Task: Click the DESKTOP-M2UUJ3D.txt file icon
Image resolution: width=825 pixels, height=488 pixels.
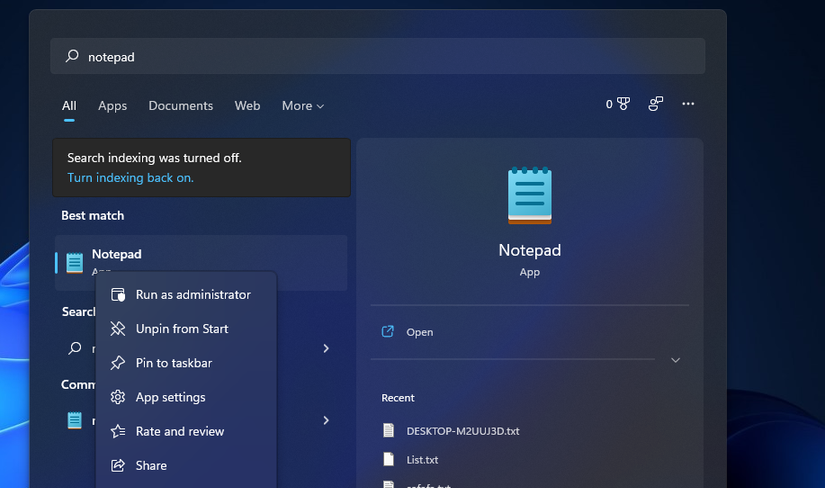Action: click(388, 431)
